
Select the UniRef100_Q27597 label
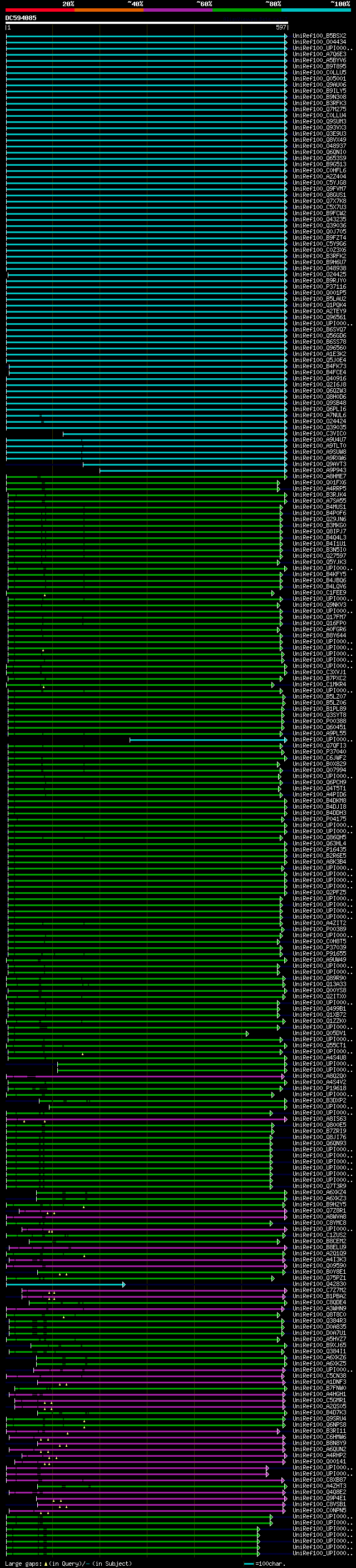(x=319, y=556)
